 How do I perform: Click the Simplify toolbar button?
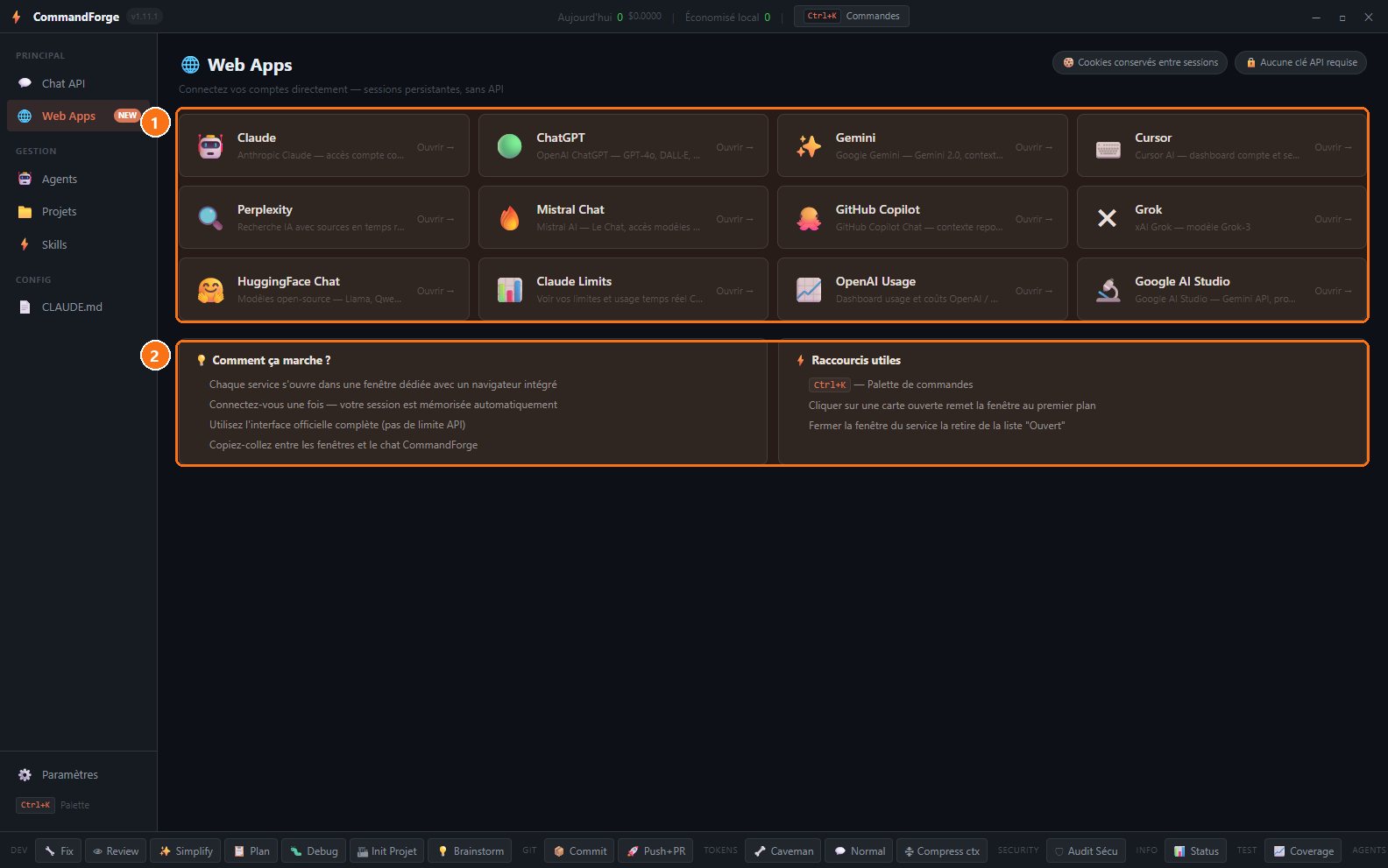tap(186, 851)
